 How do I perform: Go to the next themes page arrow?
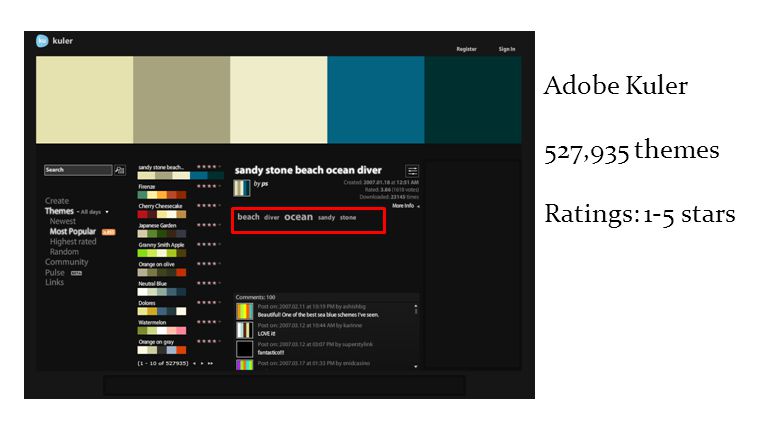click(x=202, y=363)
